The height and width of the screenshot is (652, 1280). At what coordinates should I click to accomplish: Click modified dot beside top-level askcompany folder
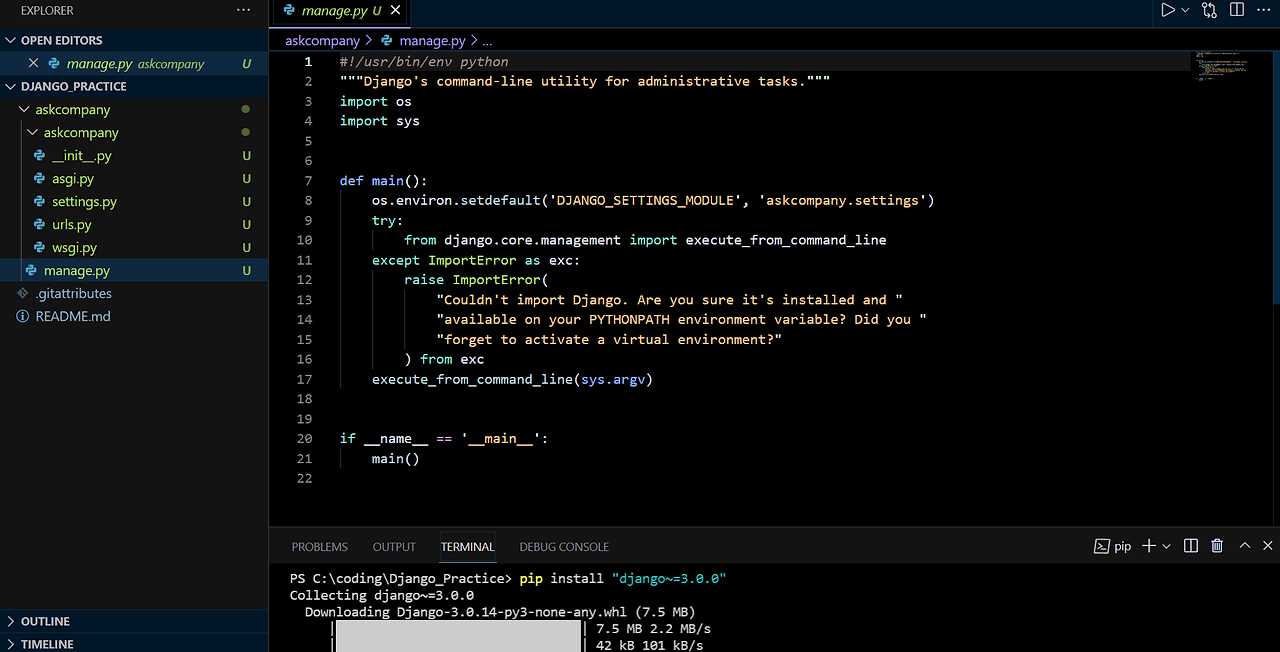tap(246, 109)
